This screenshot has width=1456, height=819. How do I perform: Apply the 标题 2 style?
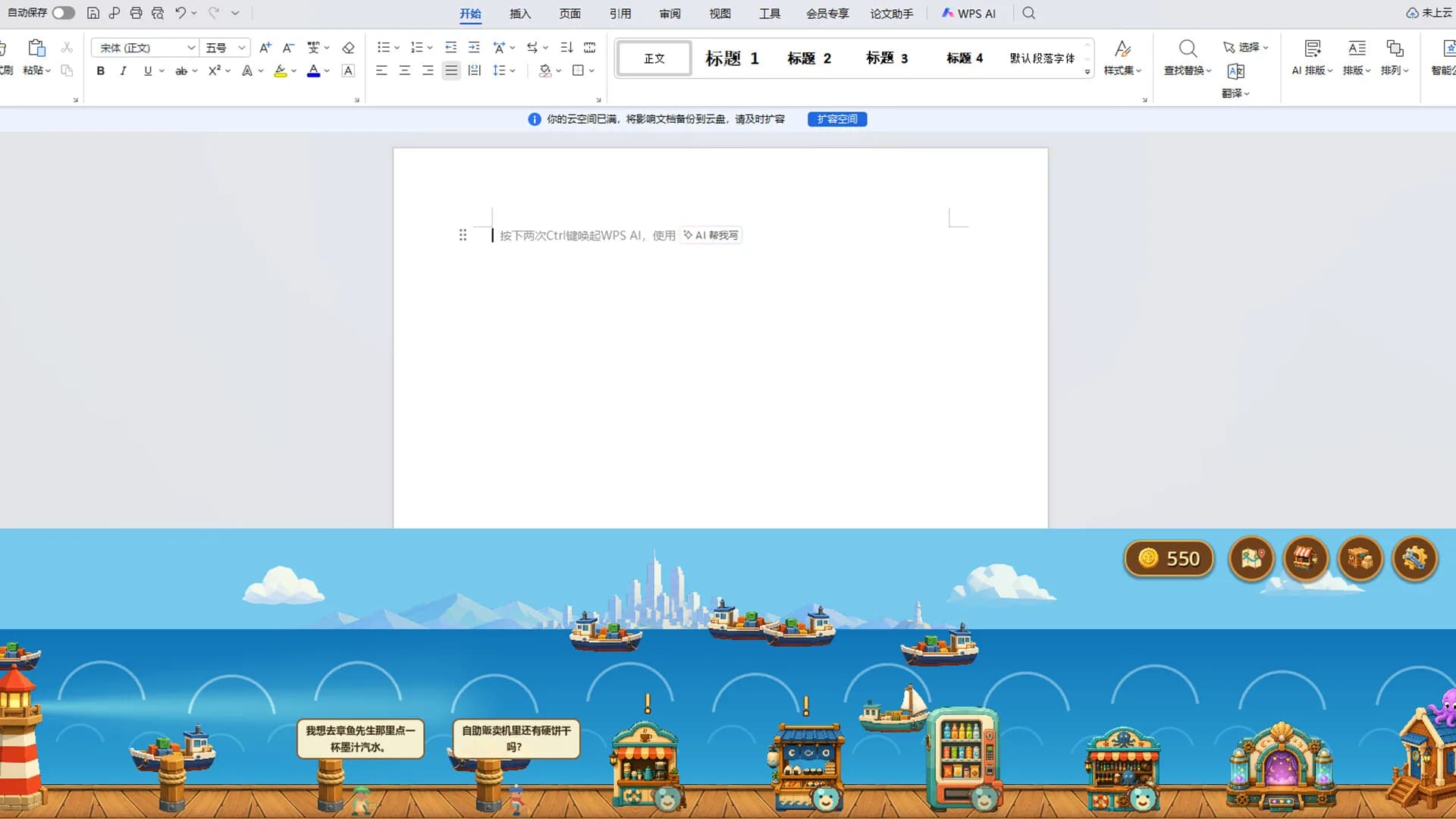tap(810, 58)
